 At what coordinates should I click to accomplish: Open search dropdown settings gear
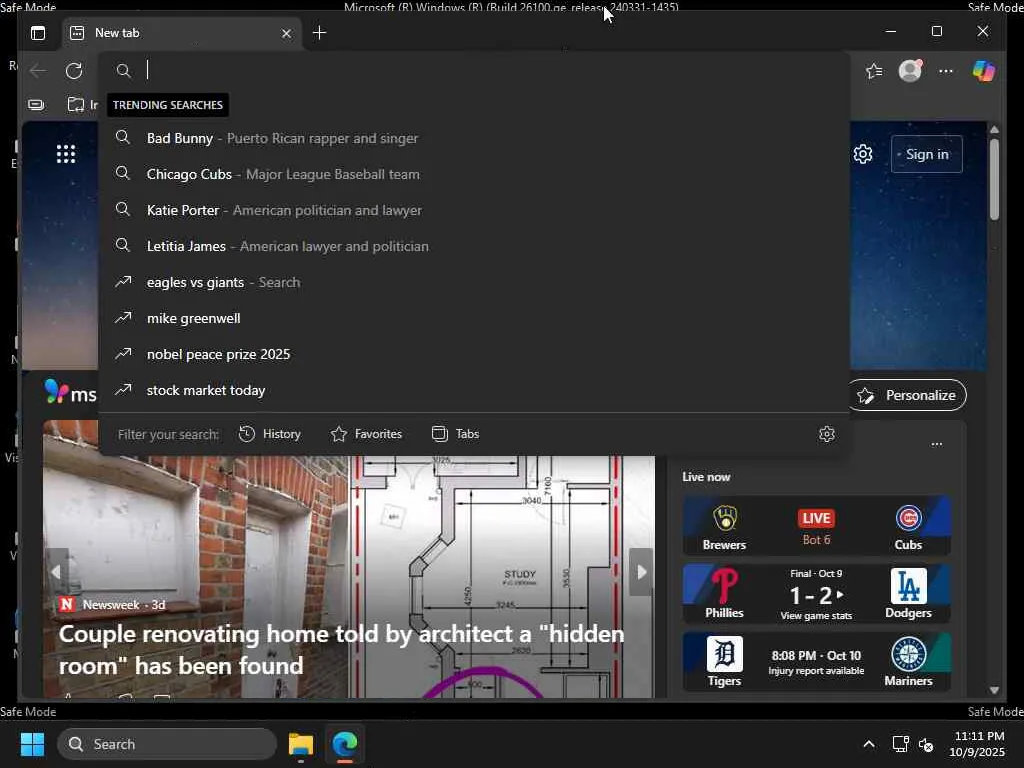(x=827, y=434)
